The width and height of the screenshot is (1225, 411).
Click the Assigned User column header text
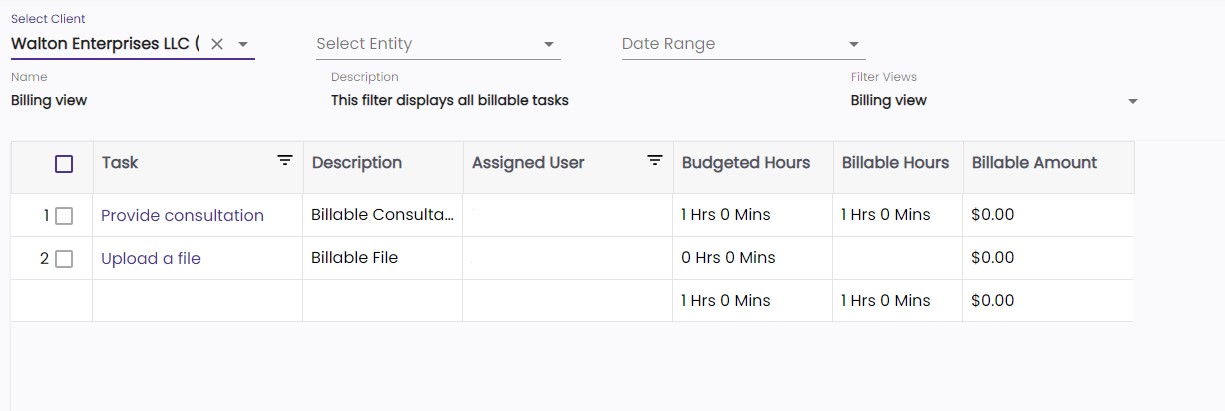coord(528,163)
